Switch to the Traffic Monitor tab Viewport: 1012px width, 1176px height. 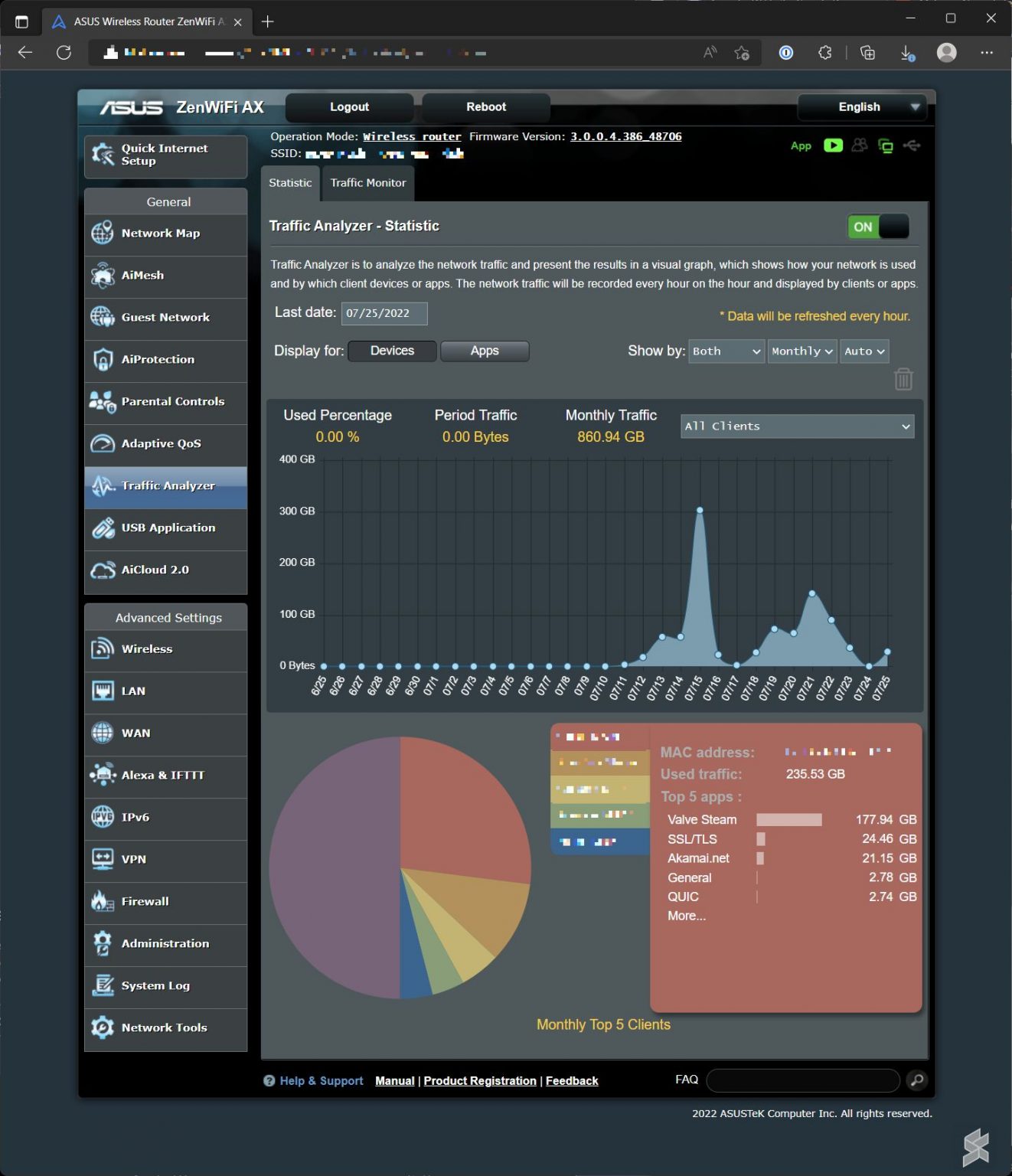click(x=368, y=183)
